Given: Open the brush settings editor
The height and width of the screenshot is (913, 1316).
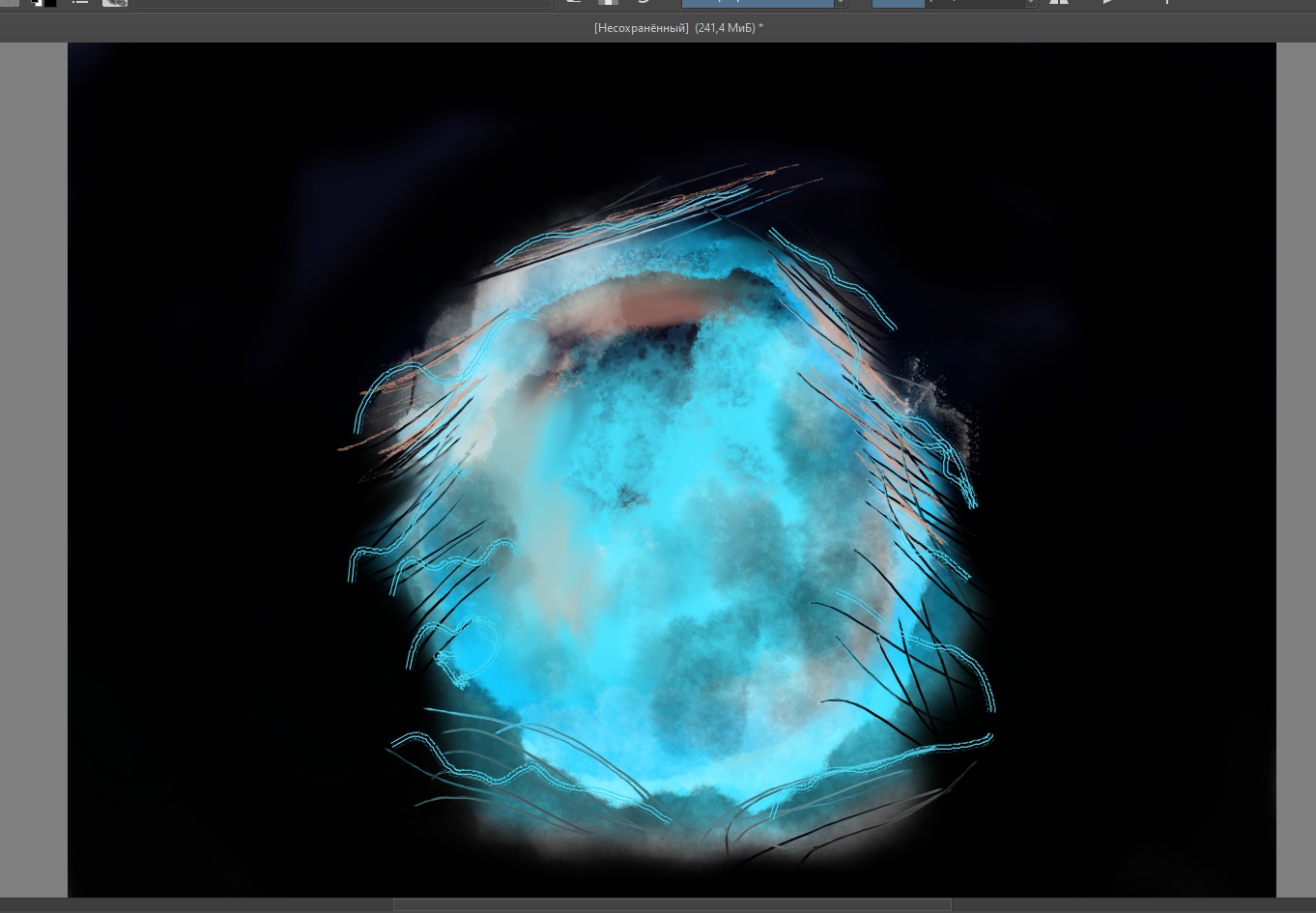Looking at the screenshot, I should tap(80, 3).
